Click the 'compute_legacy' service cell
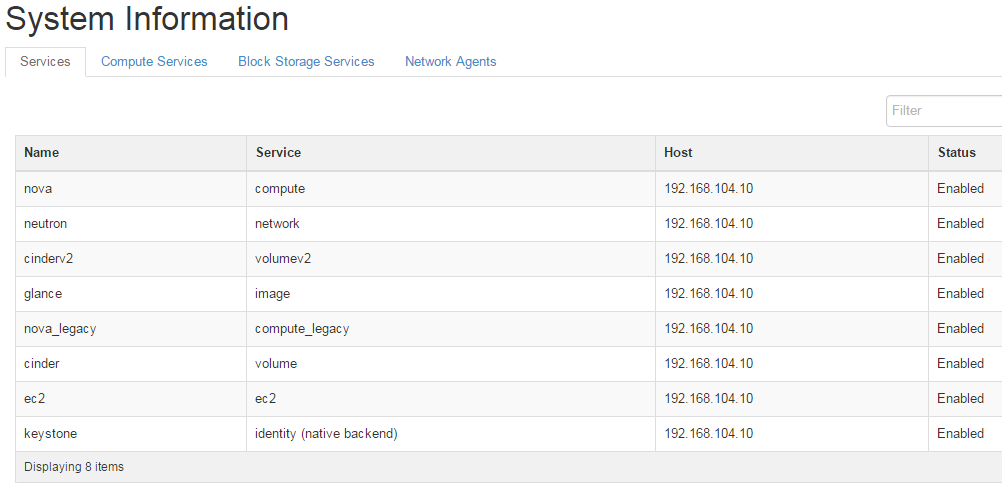1002x489 pixels. click(x=451, y=329)
